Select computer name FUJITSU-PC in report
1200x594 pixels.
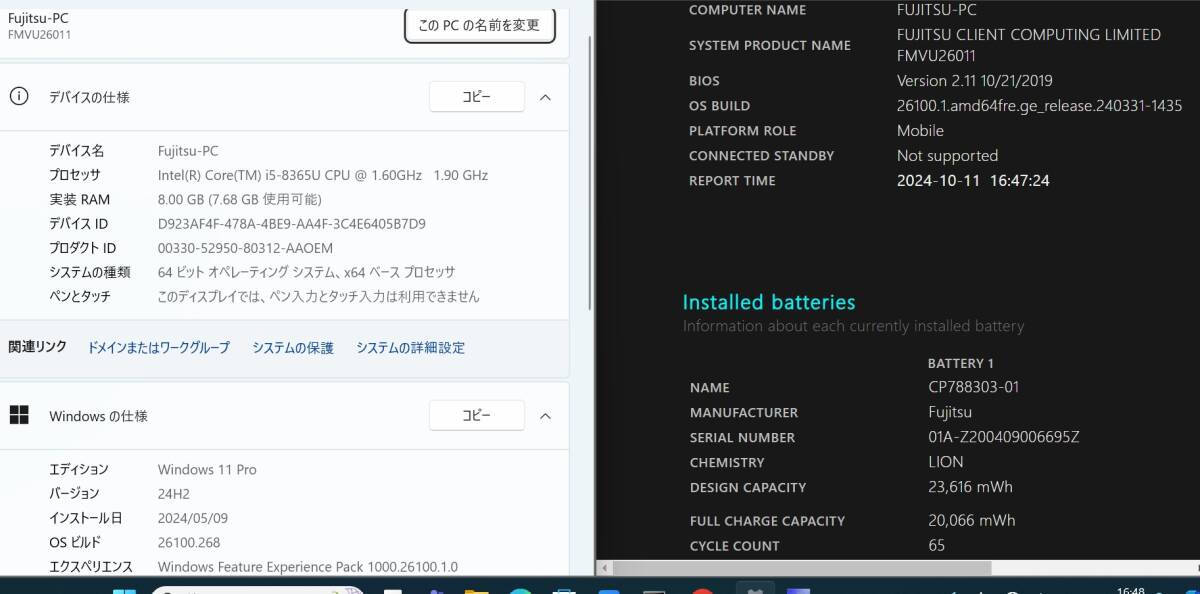[936, 10]
